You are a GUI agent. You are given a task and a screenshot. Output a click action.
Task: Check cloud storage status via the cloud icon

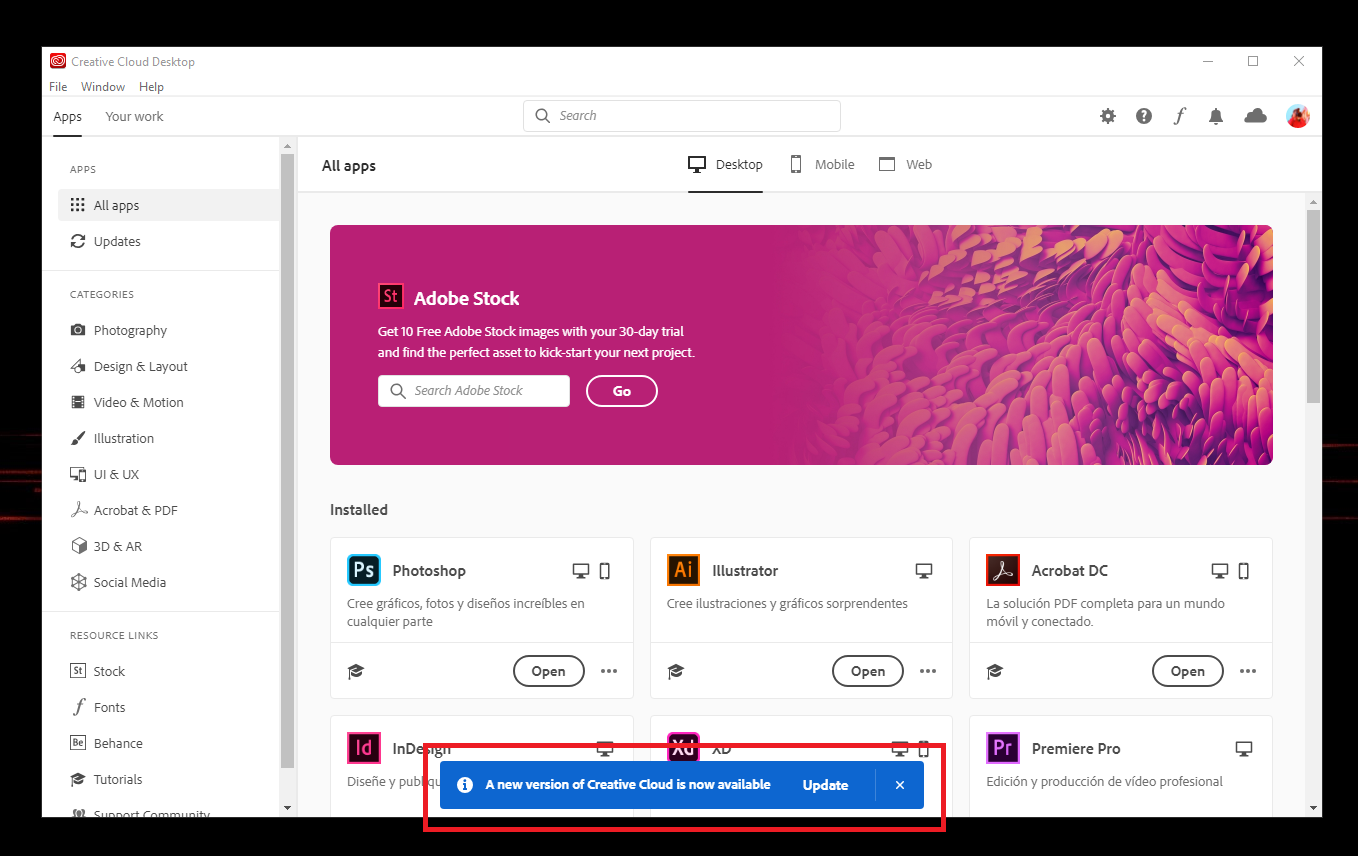pos(1255,116)
